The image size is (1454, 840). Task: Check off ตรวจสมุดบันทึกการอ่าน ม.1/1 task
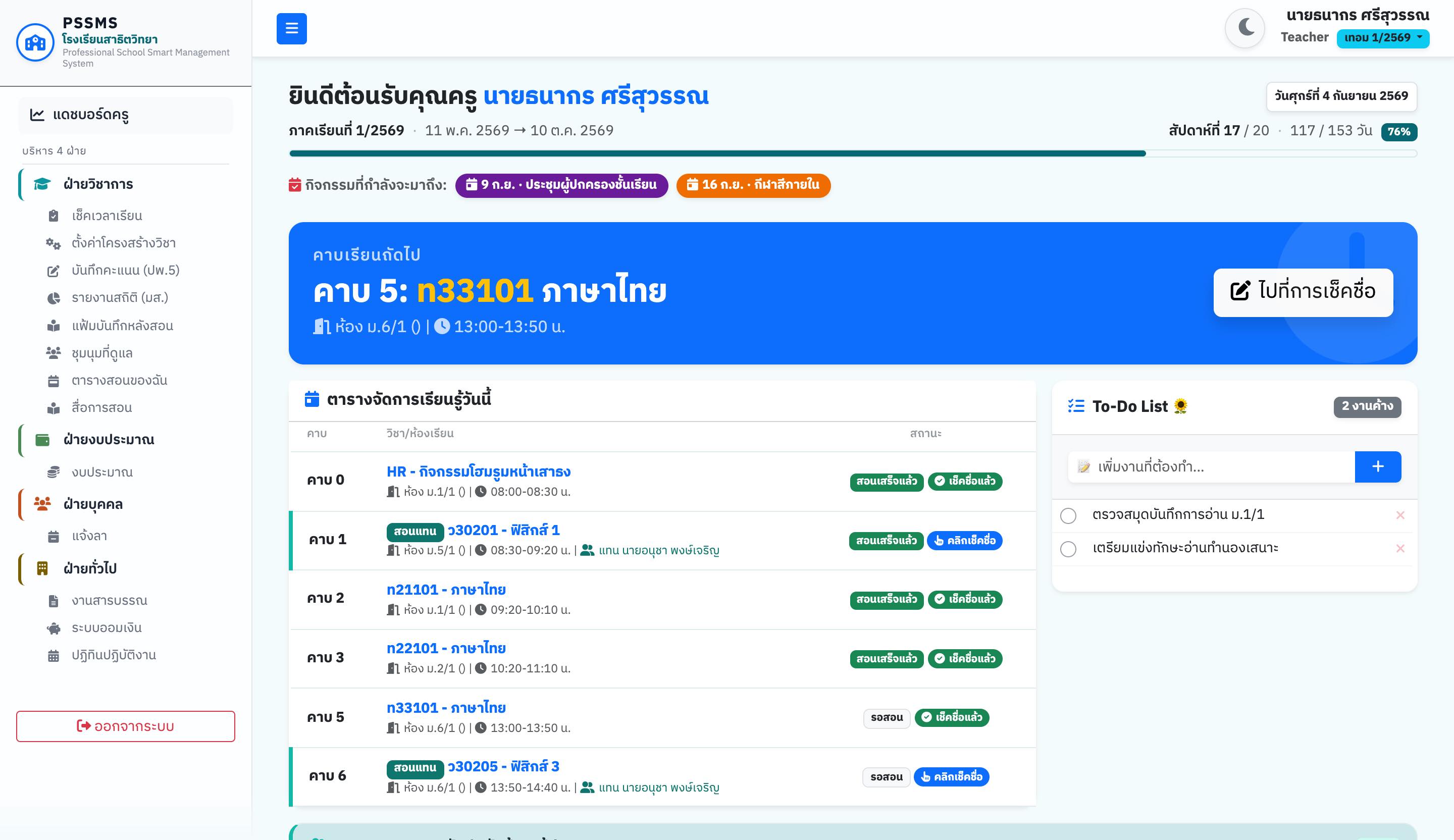click(1068, 515)
